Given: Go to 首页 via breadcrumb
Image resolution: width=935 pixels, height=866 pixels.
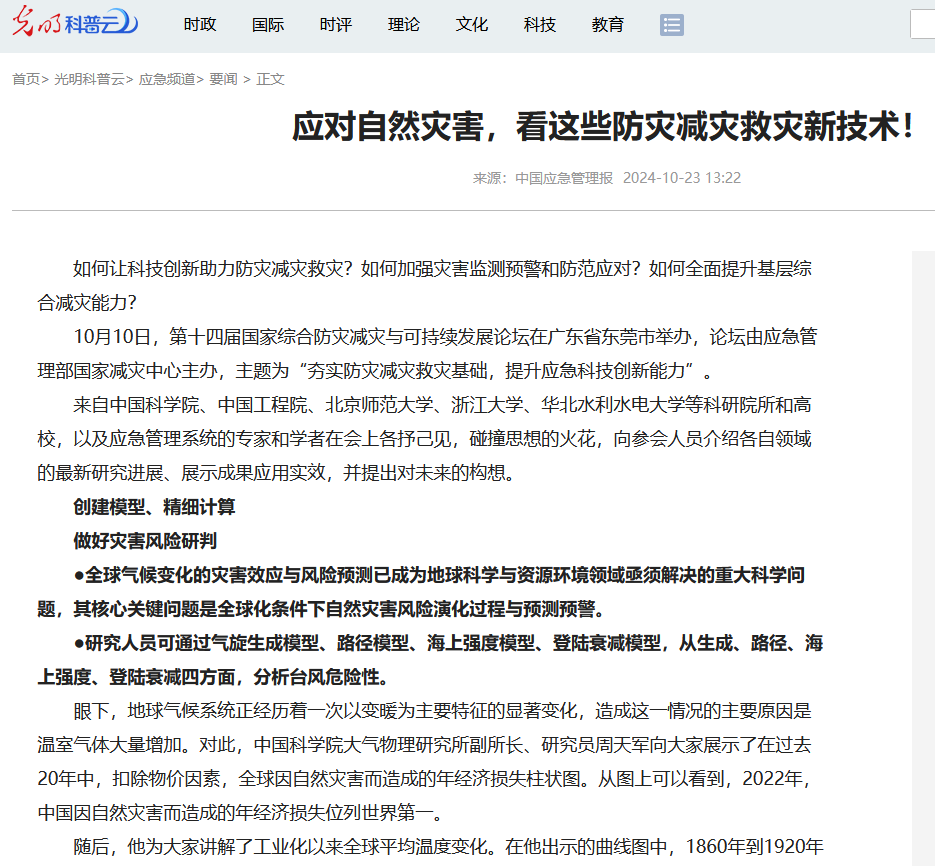Looking at the screenshot, I should 26,79.
